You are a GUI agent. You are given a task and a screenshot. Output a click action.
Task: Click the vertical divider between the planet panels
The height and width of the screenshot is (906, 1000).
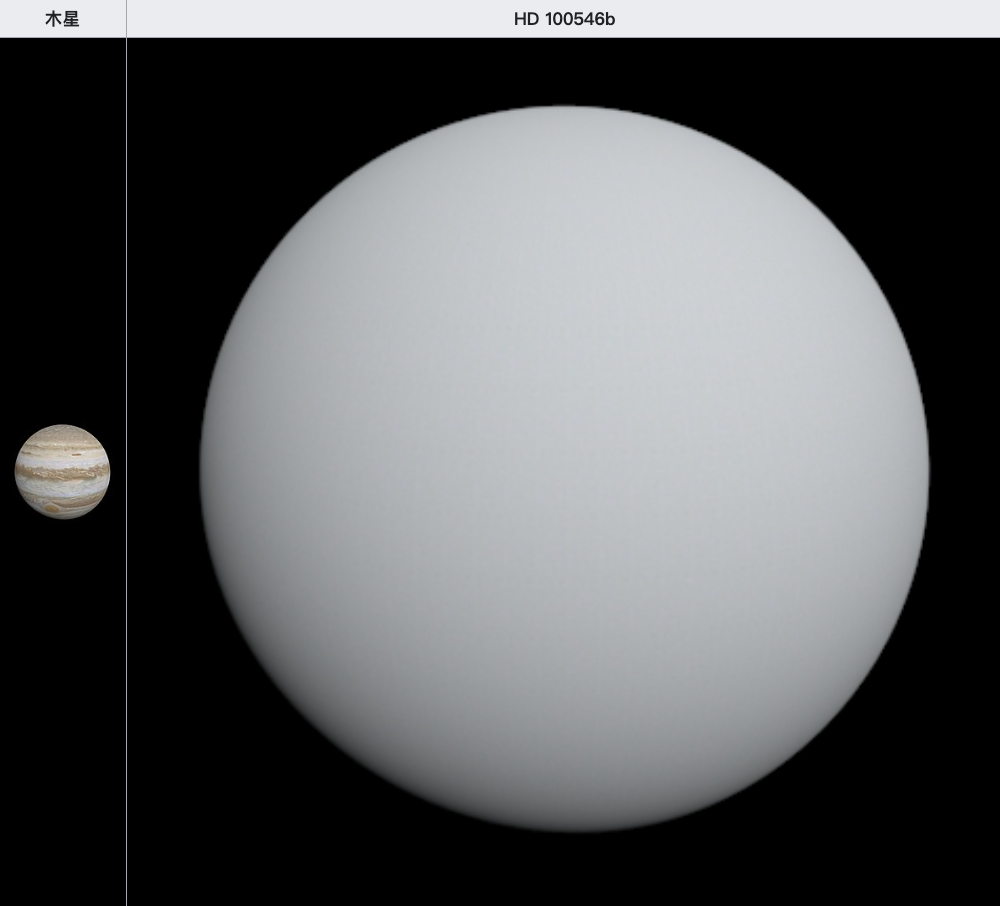(x=126, y=600)
